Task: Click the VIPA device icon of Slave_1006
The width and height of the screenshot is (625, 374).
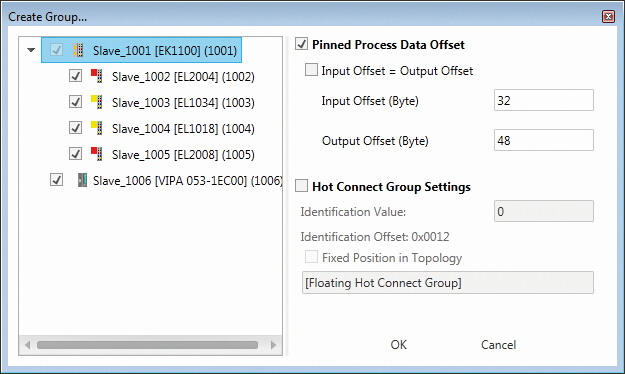Action: tap(83, 180)
